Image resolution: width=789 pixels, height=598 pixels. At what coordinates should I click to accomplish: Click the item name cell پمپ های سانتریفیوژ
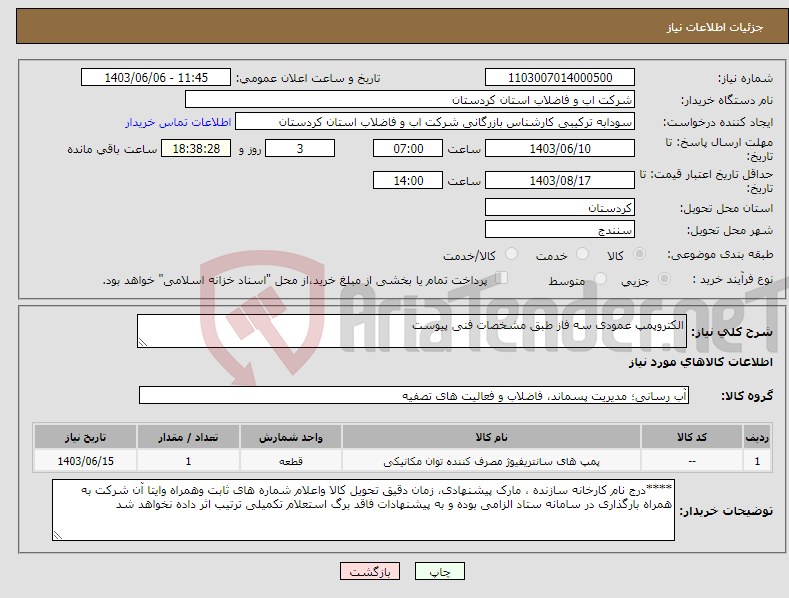click(491, 461)
